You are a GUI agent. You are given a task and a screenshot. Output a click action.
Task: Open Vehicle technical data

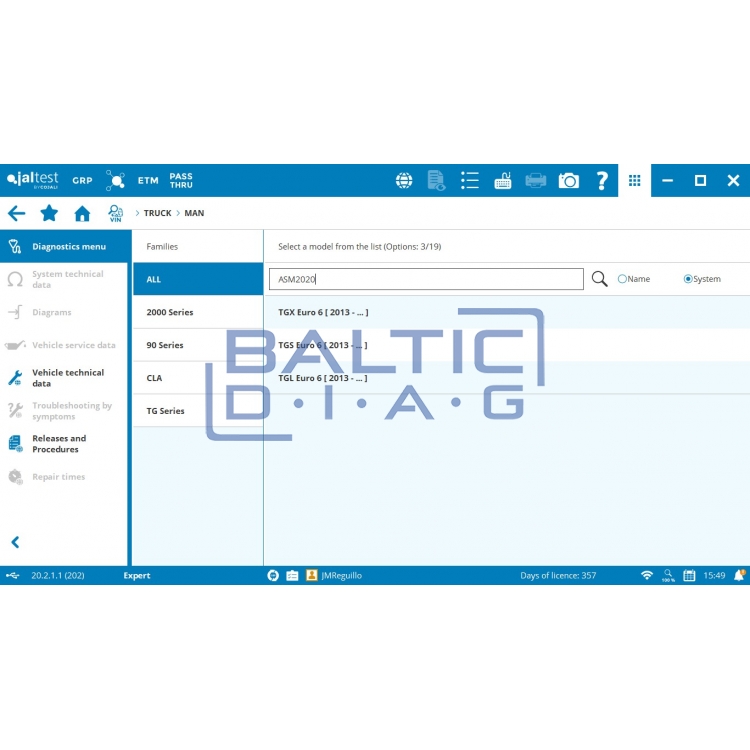click(64, 378)
